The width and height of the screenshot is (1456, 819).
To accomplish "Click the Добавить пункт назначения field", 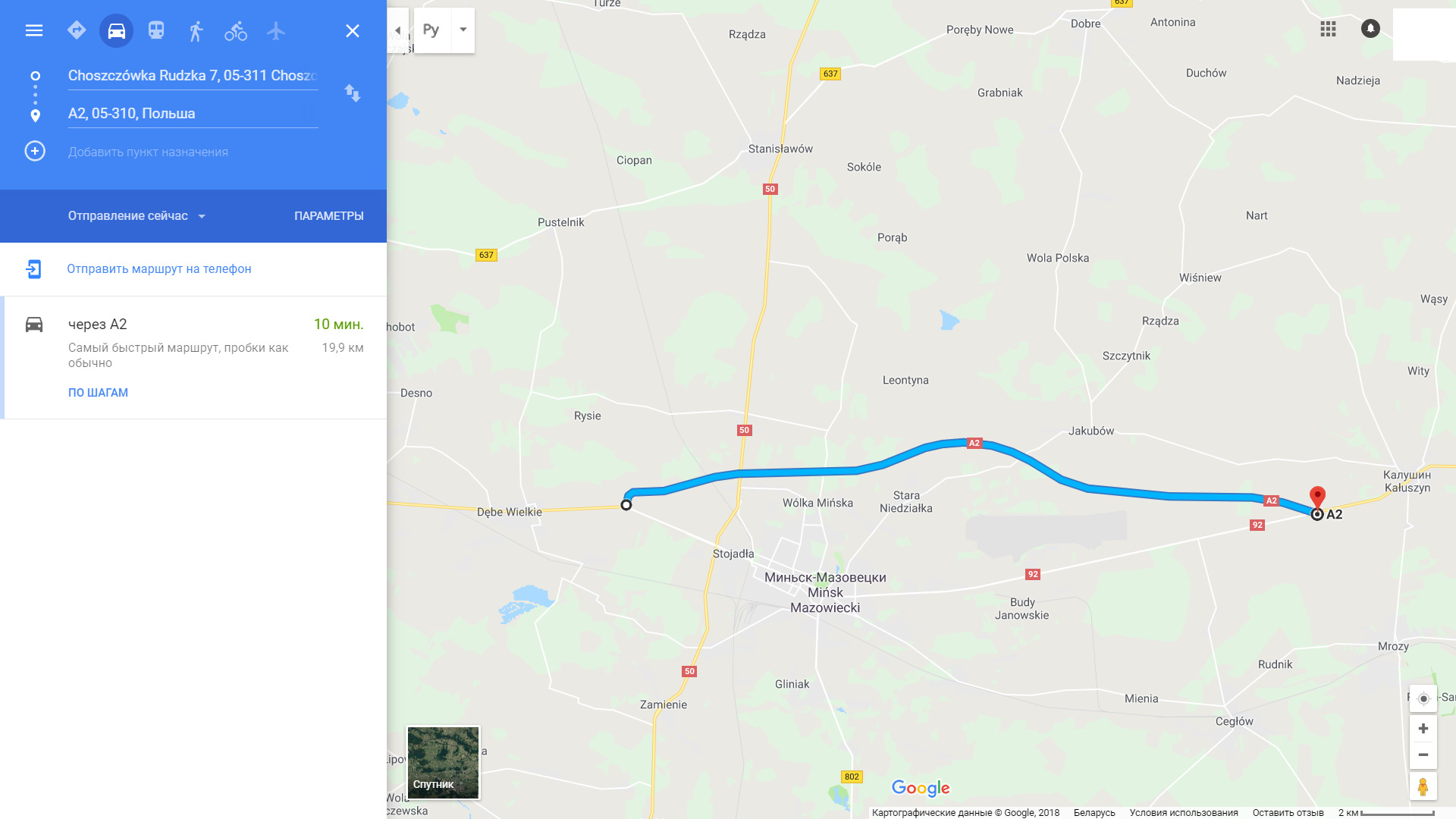I will coord(148,152).
